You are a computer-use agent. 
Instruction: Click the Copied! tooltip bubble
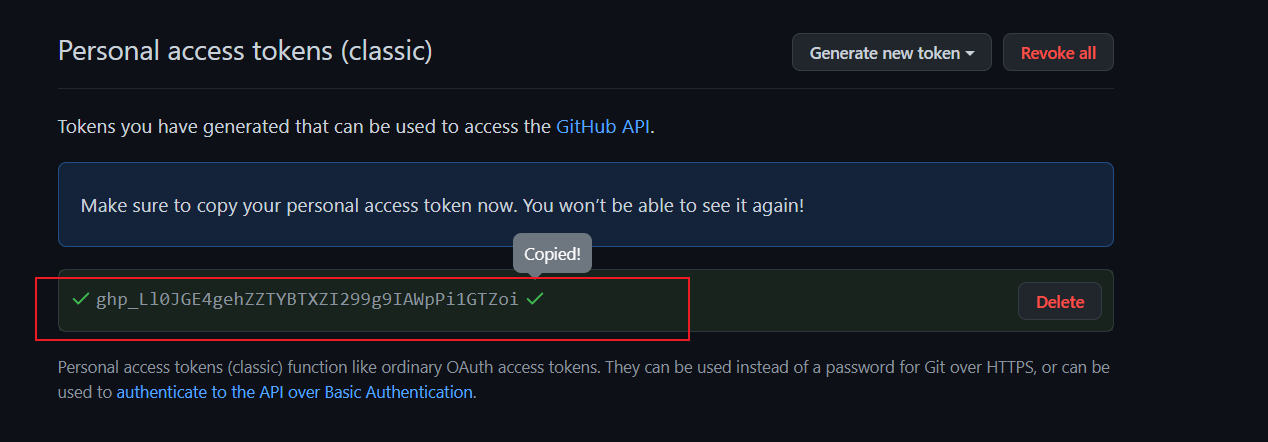click(x=552, y=254)
